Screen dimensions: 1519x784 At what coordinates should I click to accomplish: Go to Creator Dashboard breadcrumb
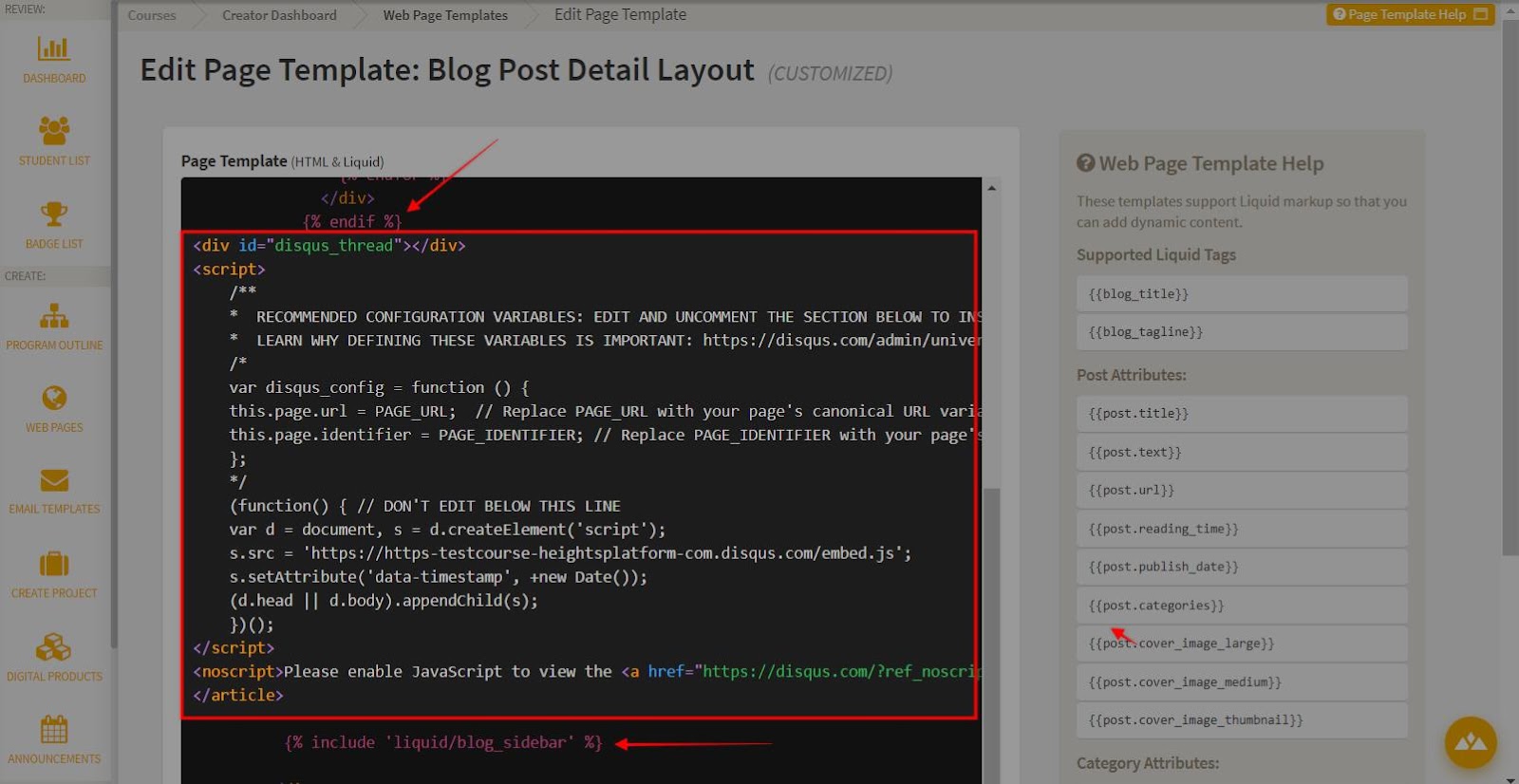(279, 15)
